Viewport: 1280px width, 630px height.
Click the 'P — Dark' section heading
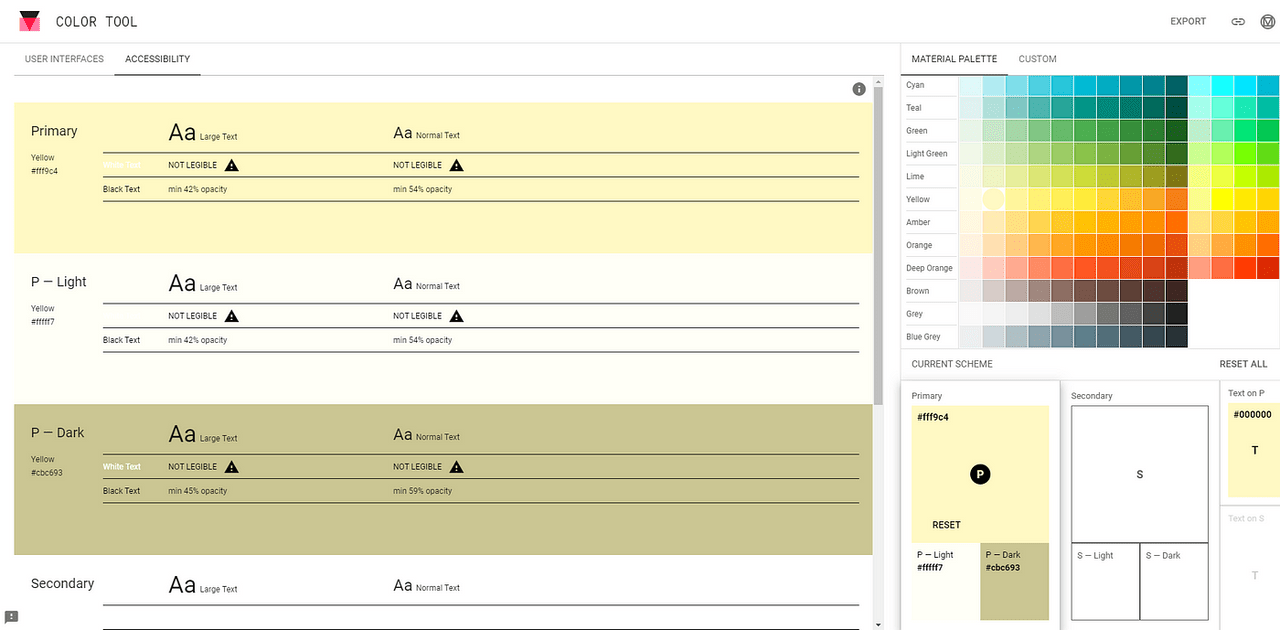(x=57, y=433)
